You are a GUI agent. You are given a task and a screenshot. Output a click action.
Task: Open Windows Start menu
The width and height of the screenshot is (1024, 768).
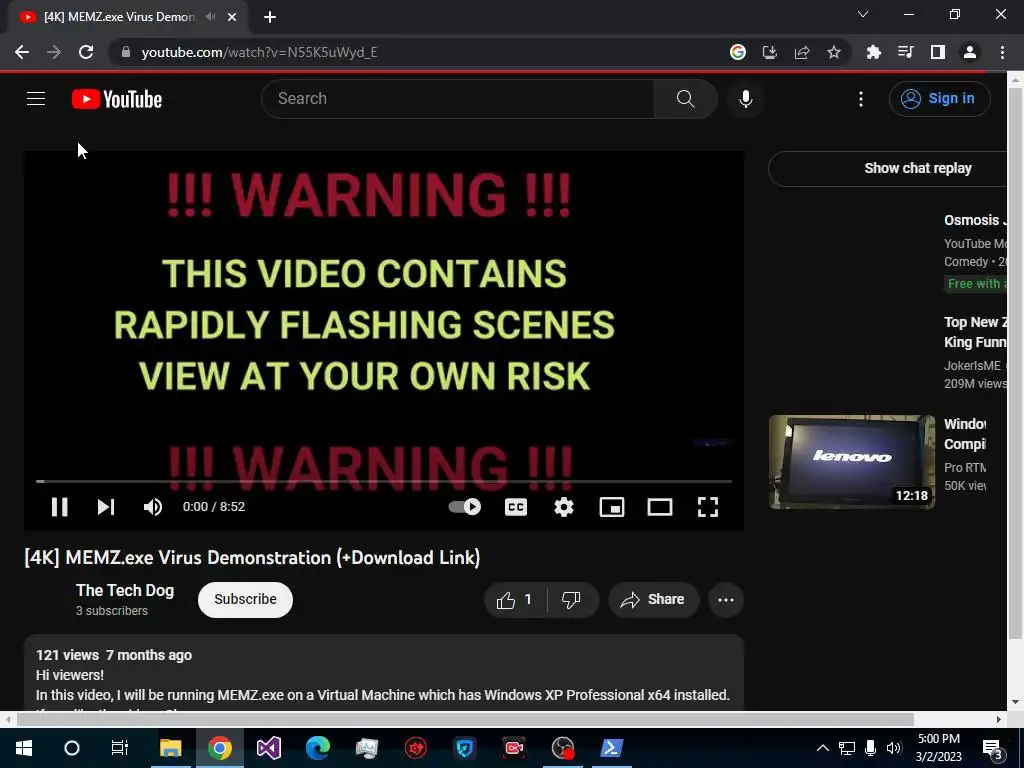[24, 748]
